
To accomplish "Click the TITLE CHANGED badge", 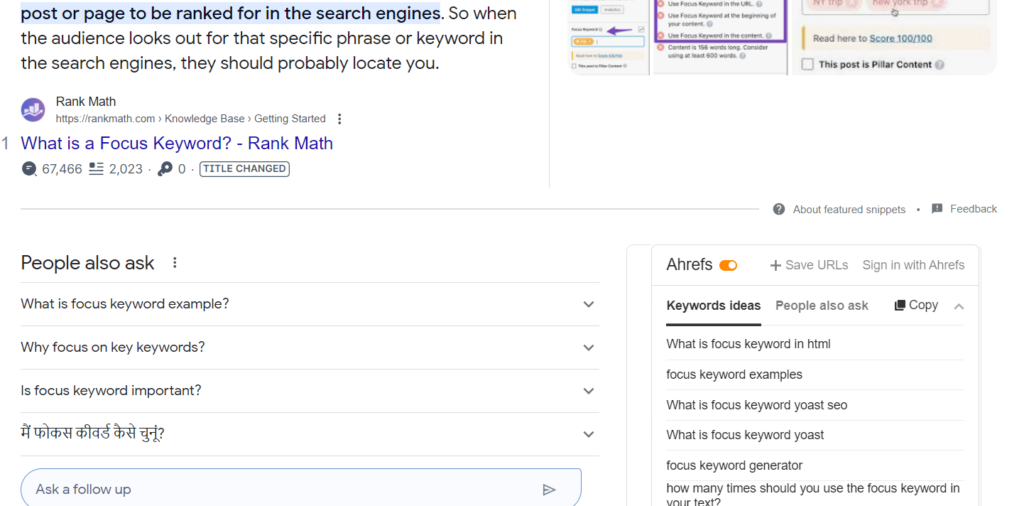I will click(244, 169).
